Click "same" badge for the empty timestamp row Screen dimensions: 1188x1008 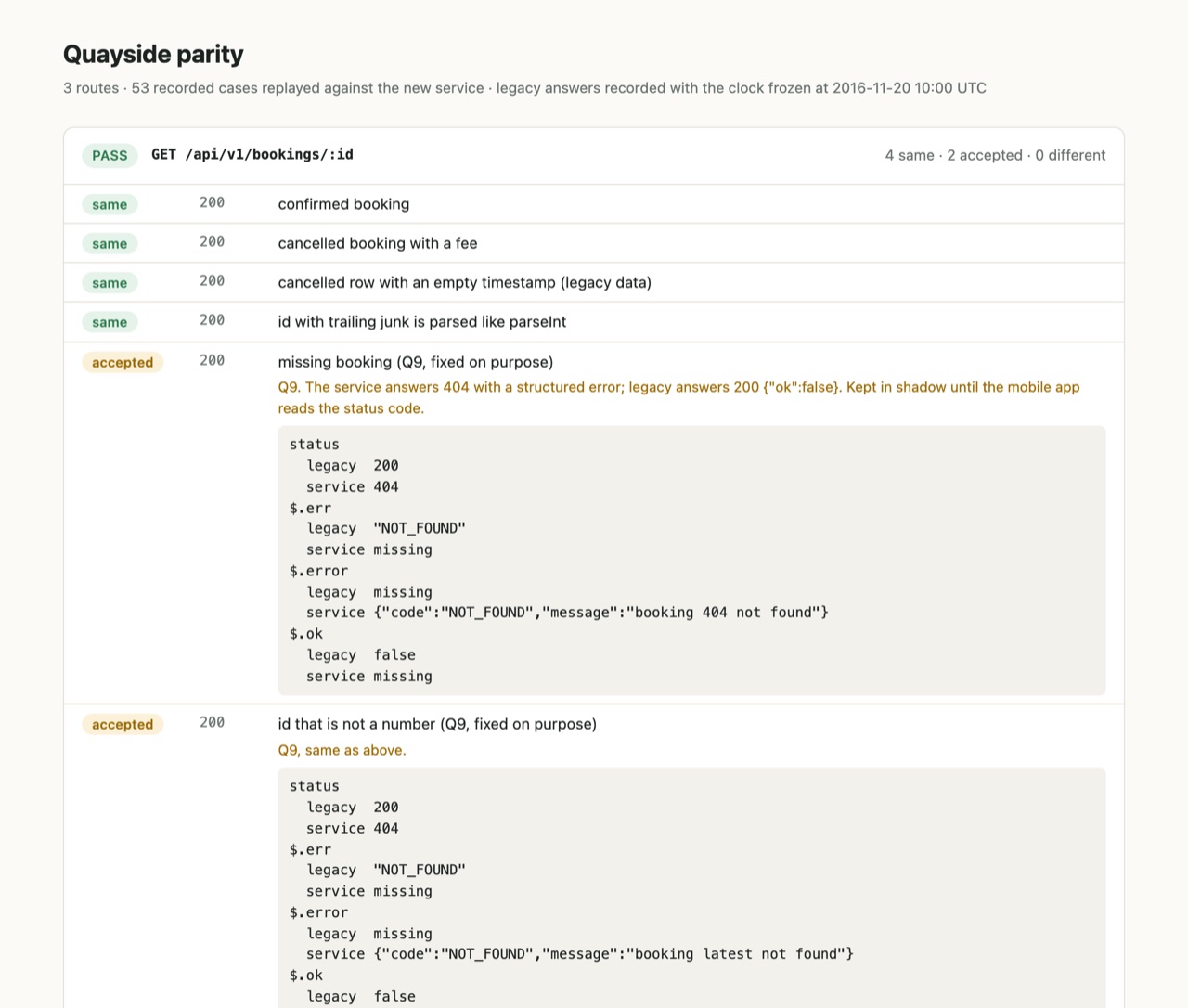click(x=110, y=283)
